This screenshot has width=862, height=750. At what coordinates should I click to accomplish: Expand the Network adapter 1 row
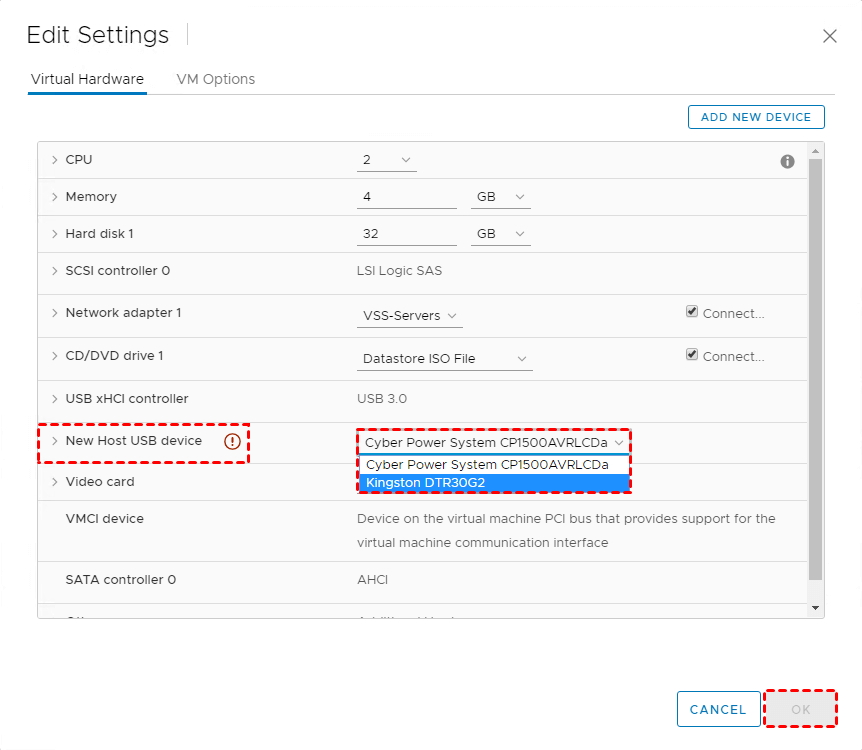click(x=54, y=313)
